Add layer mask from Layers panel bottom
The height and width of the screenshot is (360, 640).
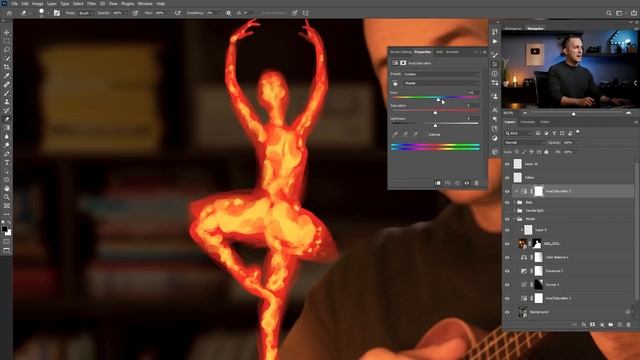(593, 324)
